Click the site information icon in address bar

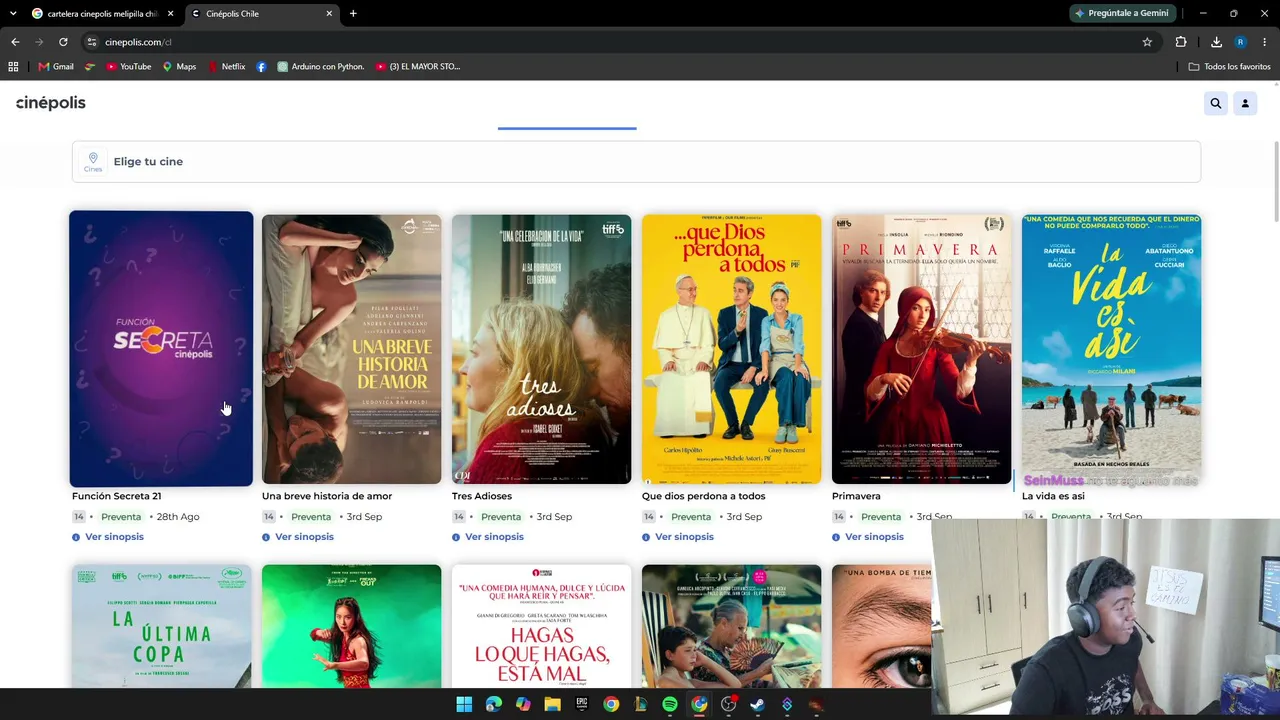click(x=91, y=42)
